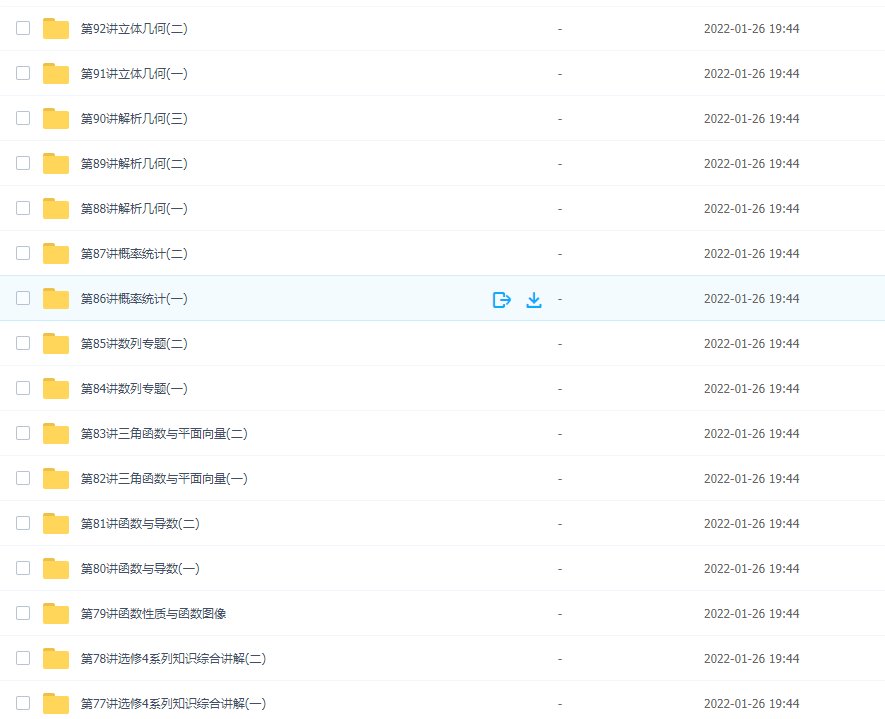
Task: Click share icon on 第86讲概率统计(一) row
Action: [x=501, y=300]
